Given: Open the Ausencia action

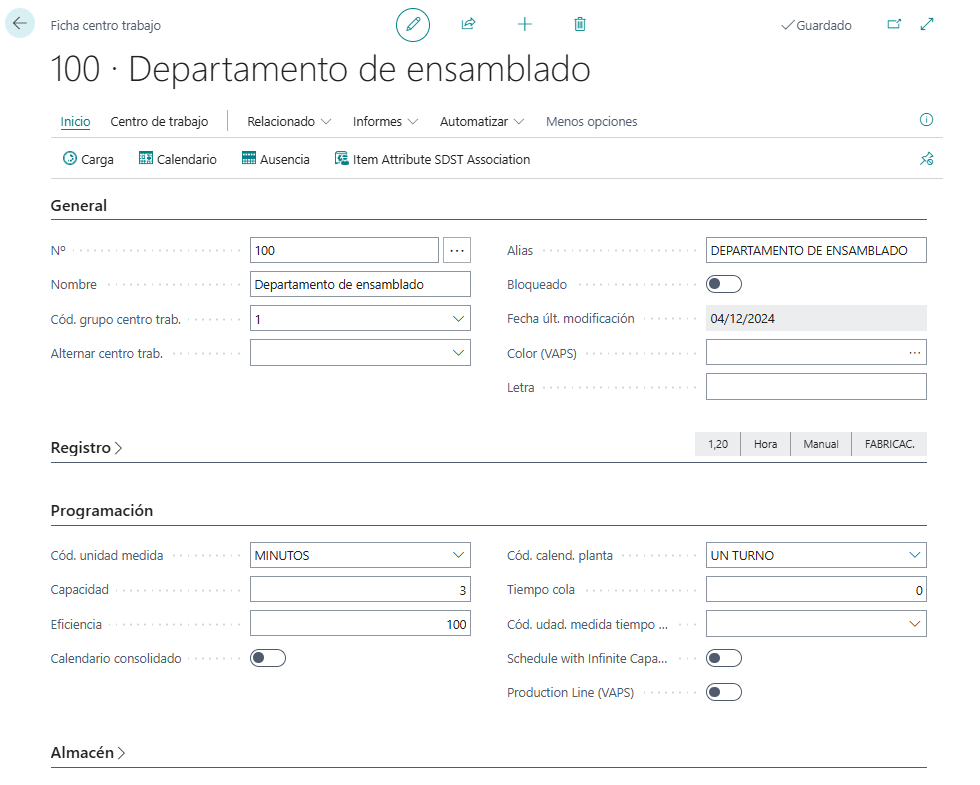Looking at the screenshot, I should coord(275,158).
